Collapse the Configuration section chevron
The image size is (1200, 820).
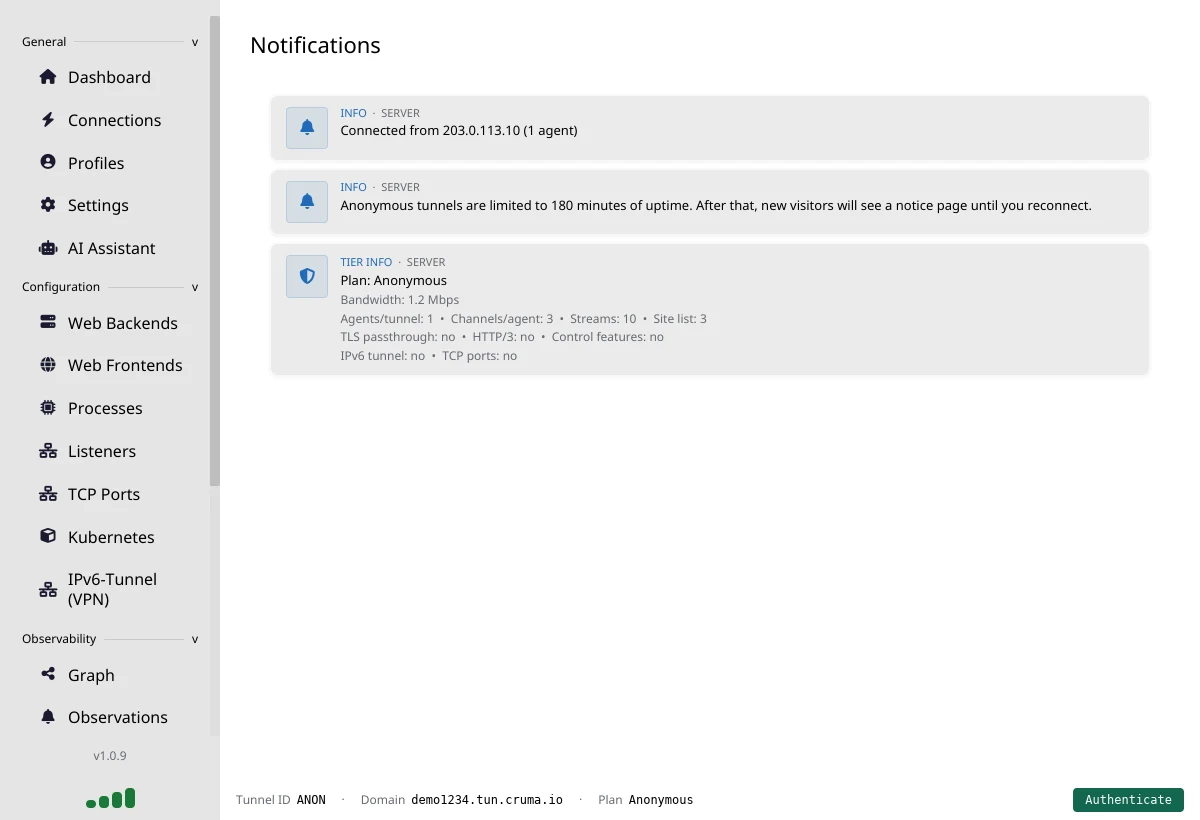195,287
